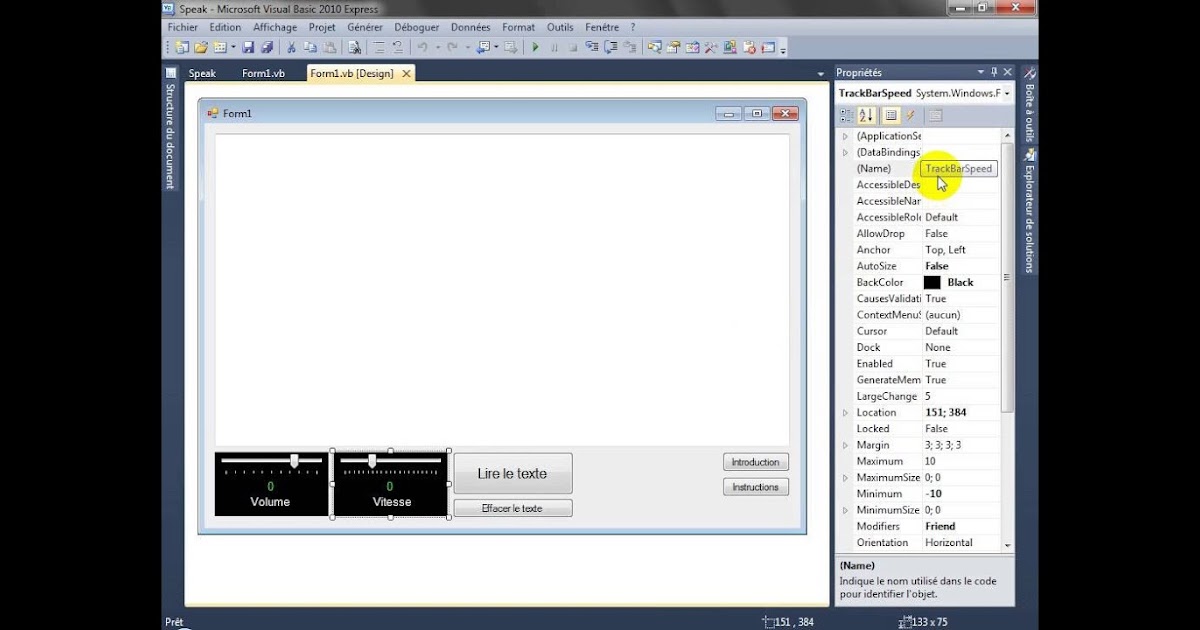Expand the Margin property node
This screenshot has width=1200, height=630.
point(845,445)
